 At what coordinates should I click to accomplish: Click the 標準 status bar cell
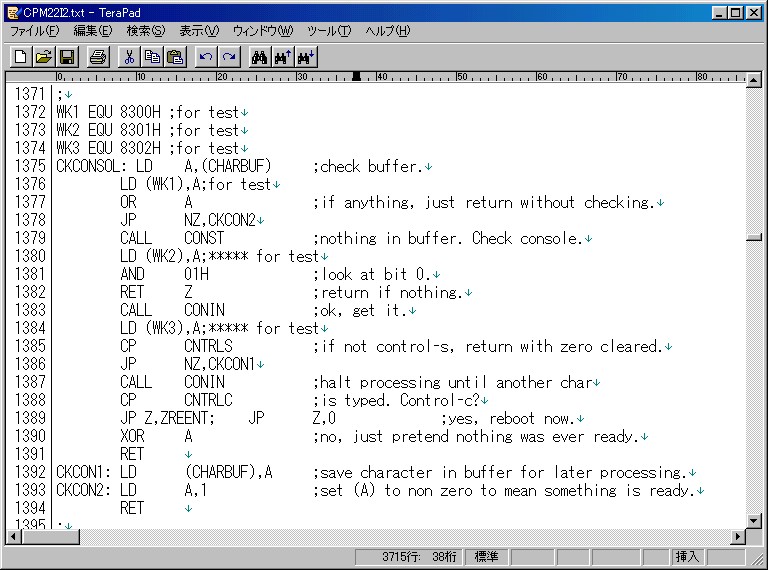486,557
